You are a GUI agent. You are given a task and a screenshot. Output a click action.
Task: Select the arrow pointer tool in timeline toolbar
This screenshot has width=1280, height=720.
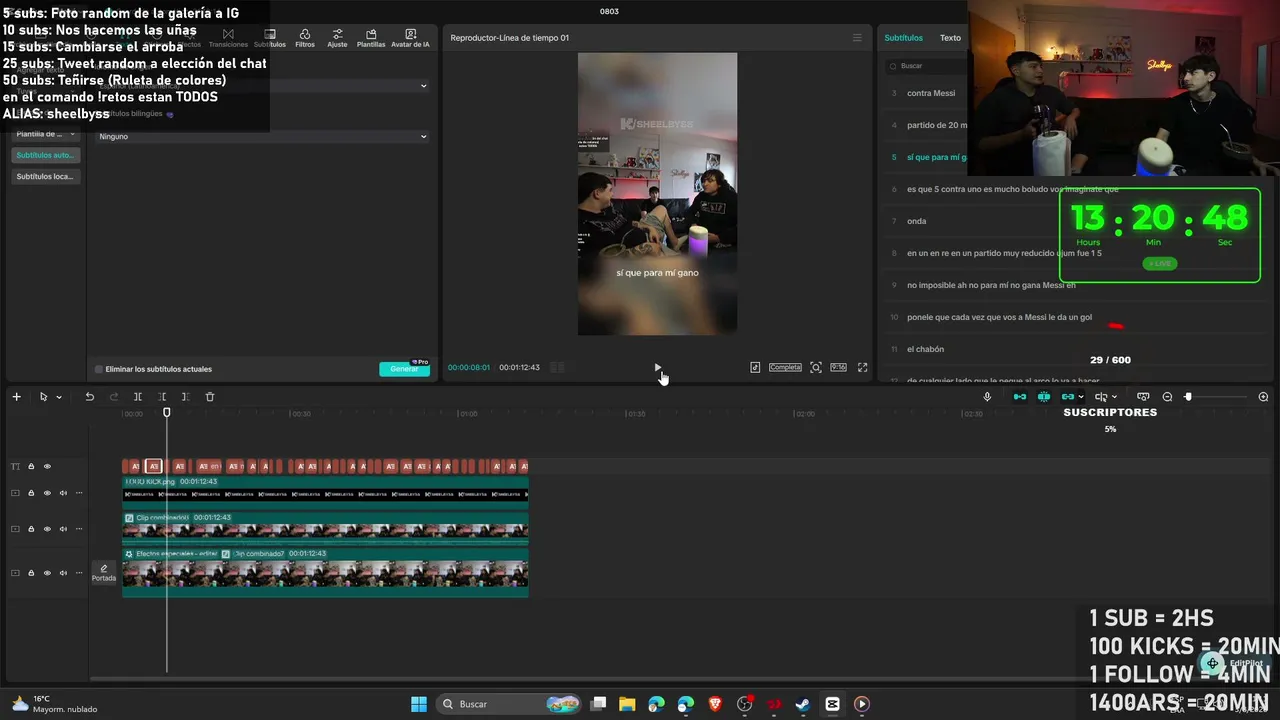point(43,397)
